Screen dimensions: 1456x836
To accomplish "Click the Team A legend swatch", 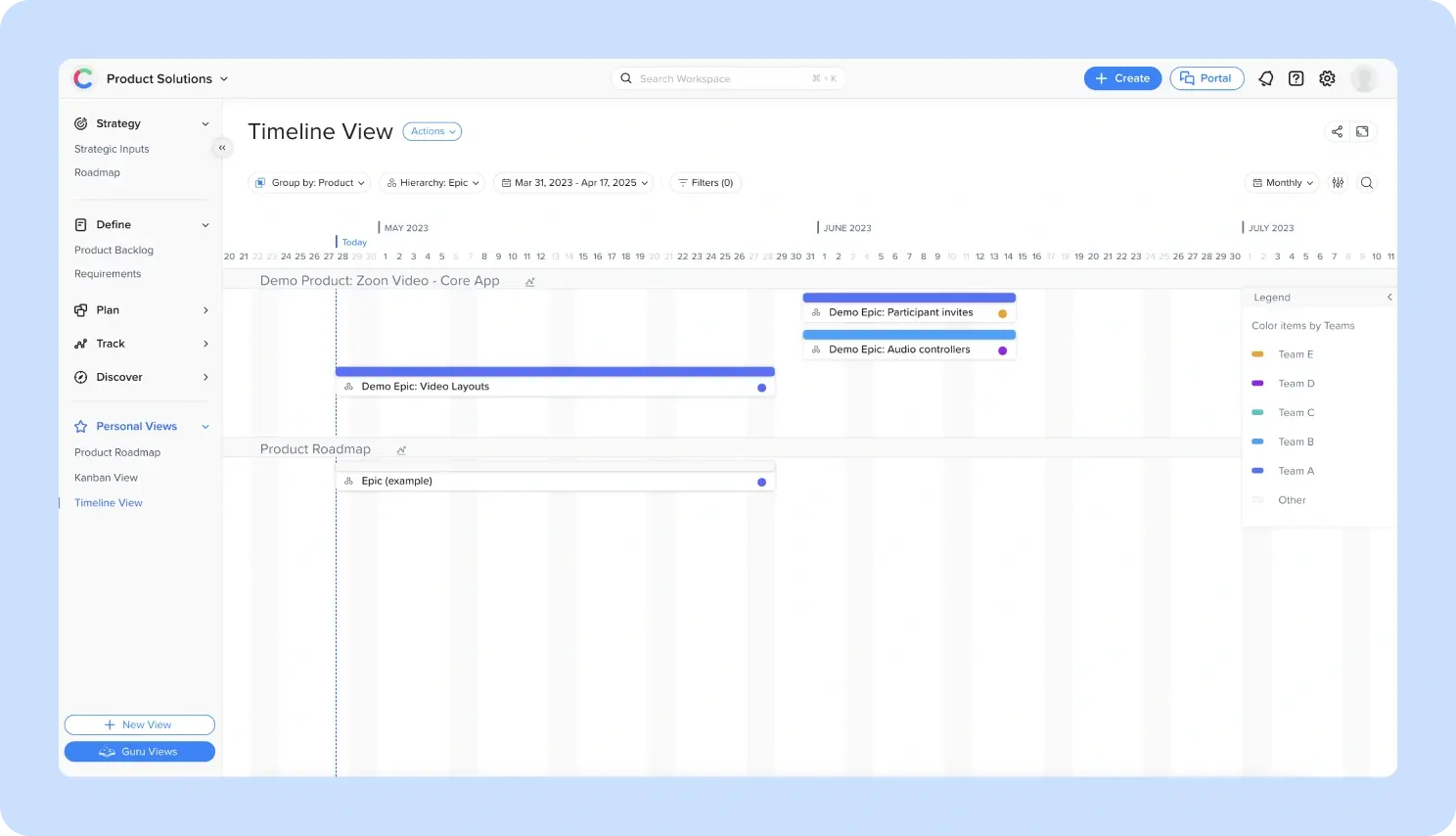I will point(1258,471).
